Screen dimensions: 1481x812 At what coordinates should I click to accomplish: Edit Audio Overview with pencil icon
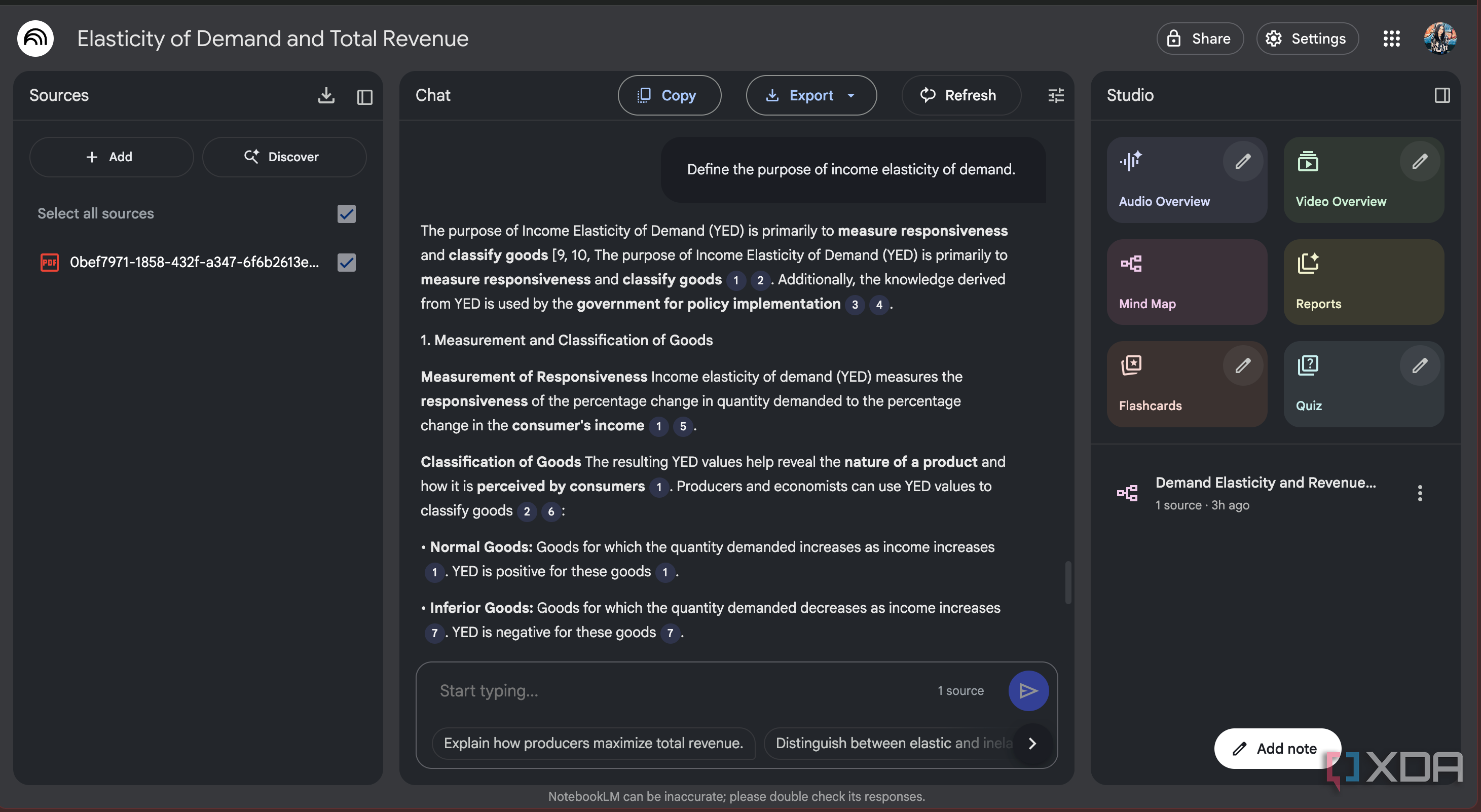pos(1242,162)
